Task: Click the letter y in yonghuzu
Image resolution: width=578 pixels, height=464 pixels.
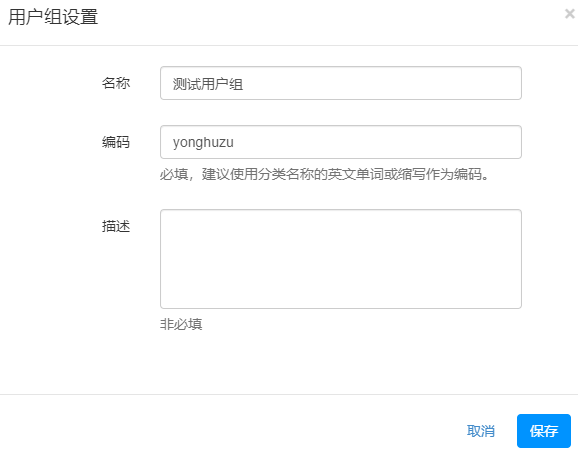Action: [176, 143]
